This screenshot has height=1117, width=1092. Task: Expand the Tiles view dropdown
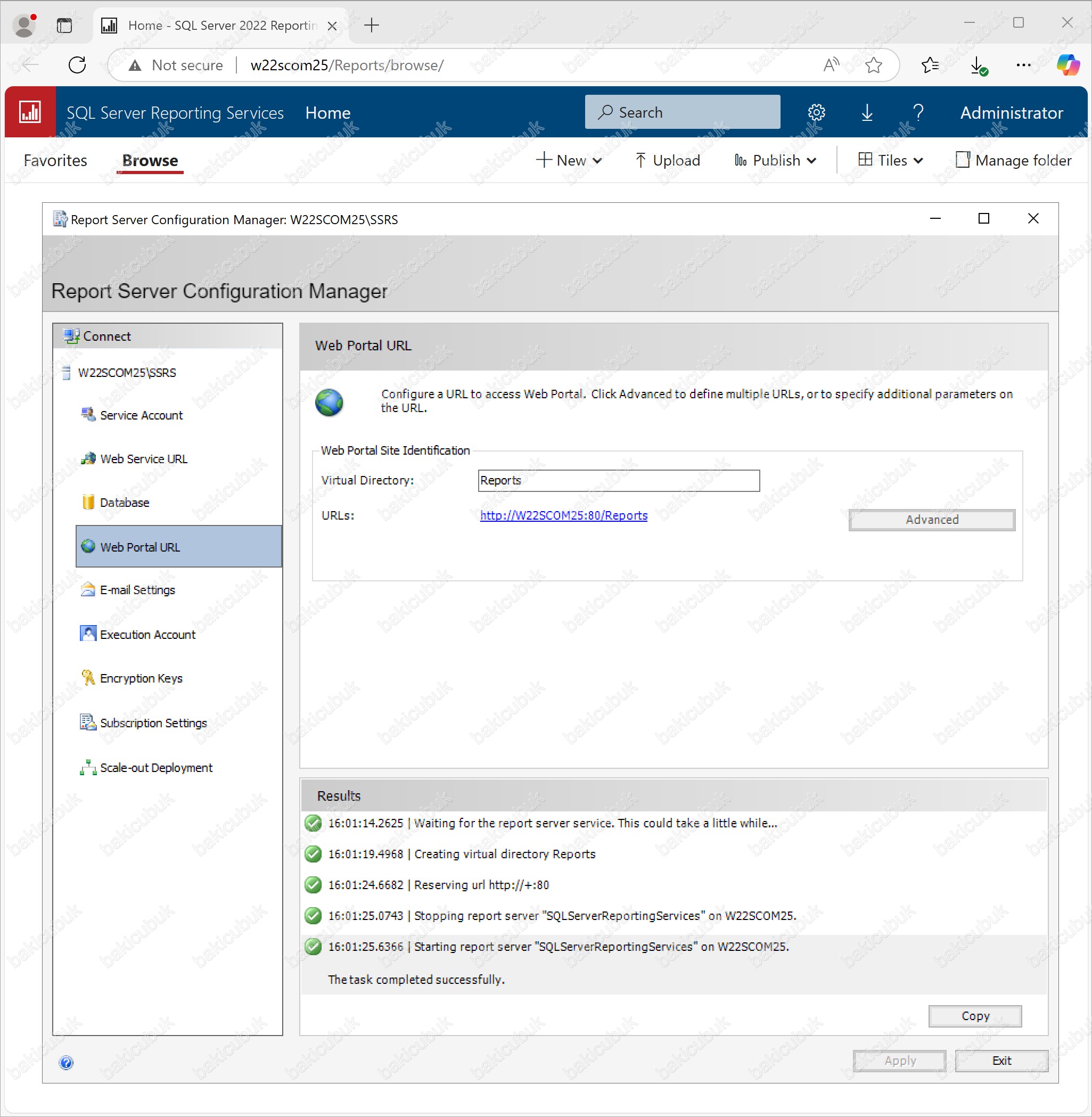coord(891,161)
